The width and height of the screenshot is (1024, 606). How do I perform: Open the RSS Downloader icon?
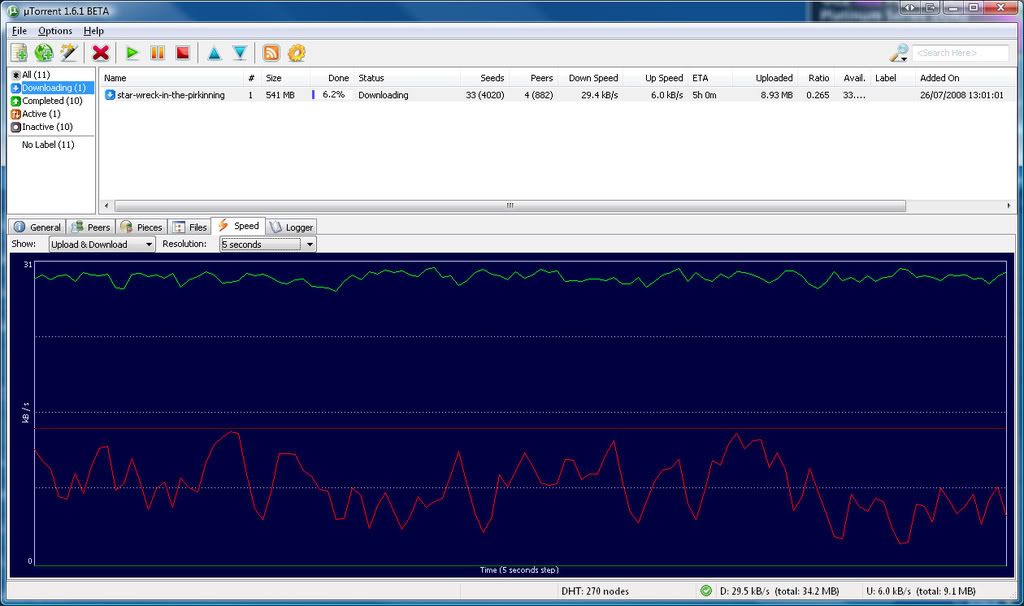coord(271,53)
